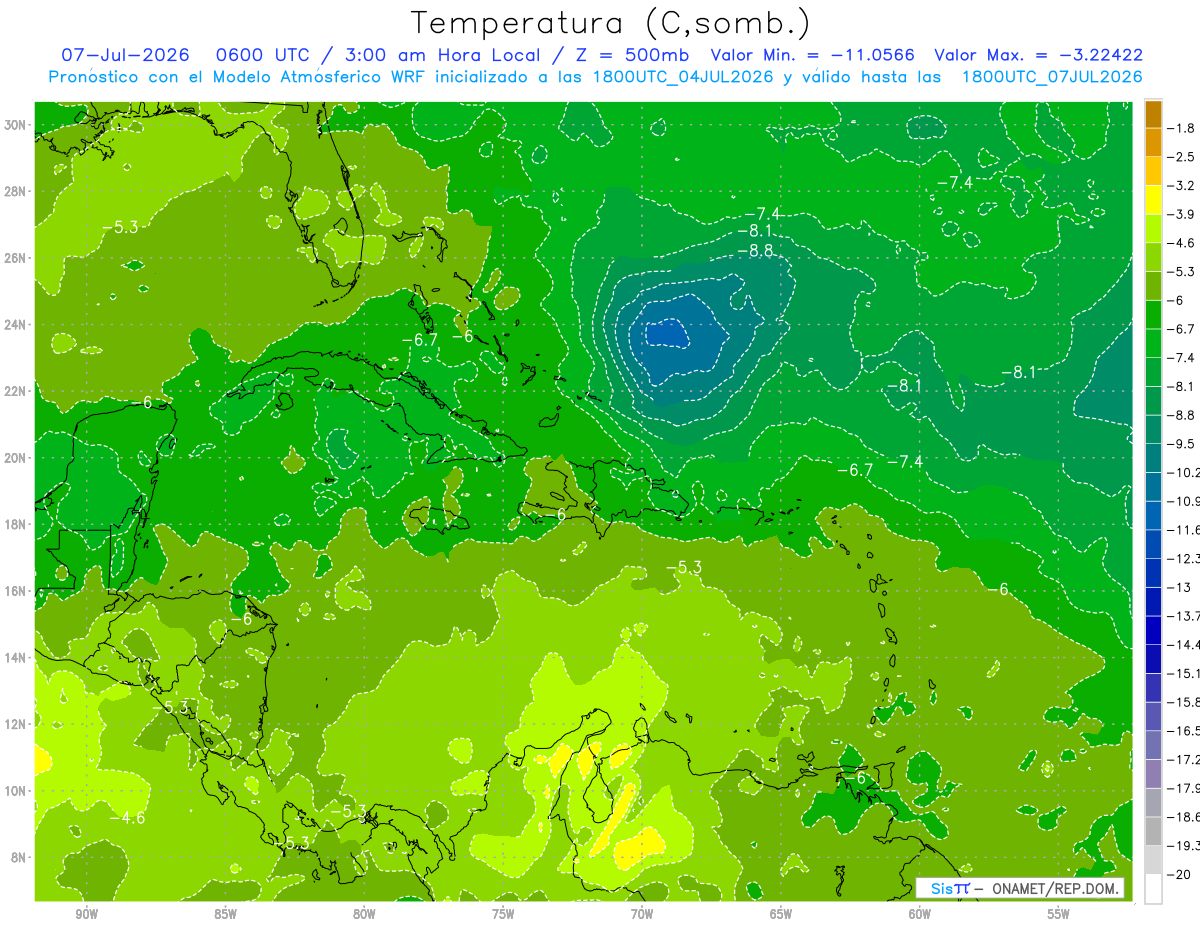Click the white bottom swatch below -20

(x=1153, y=889)
